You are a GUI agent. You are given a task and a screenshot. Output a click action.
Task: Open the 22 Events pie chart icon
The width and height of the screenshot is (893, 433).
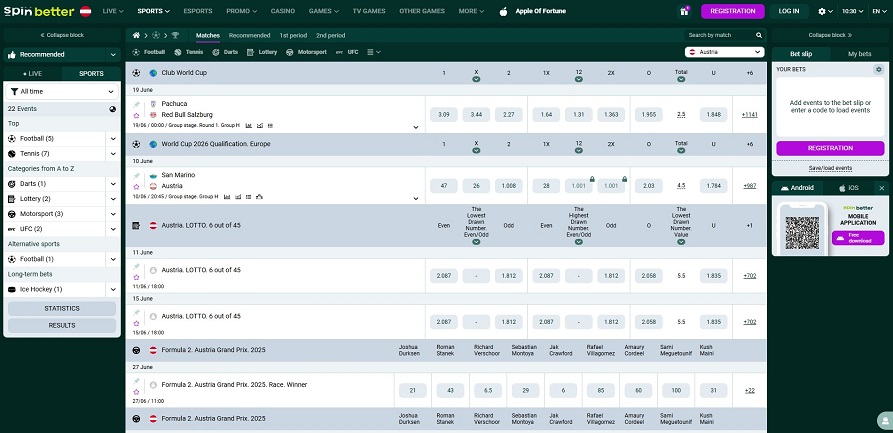[113, 109]
